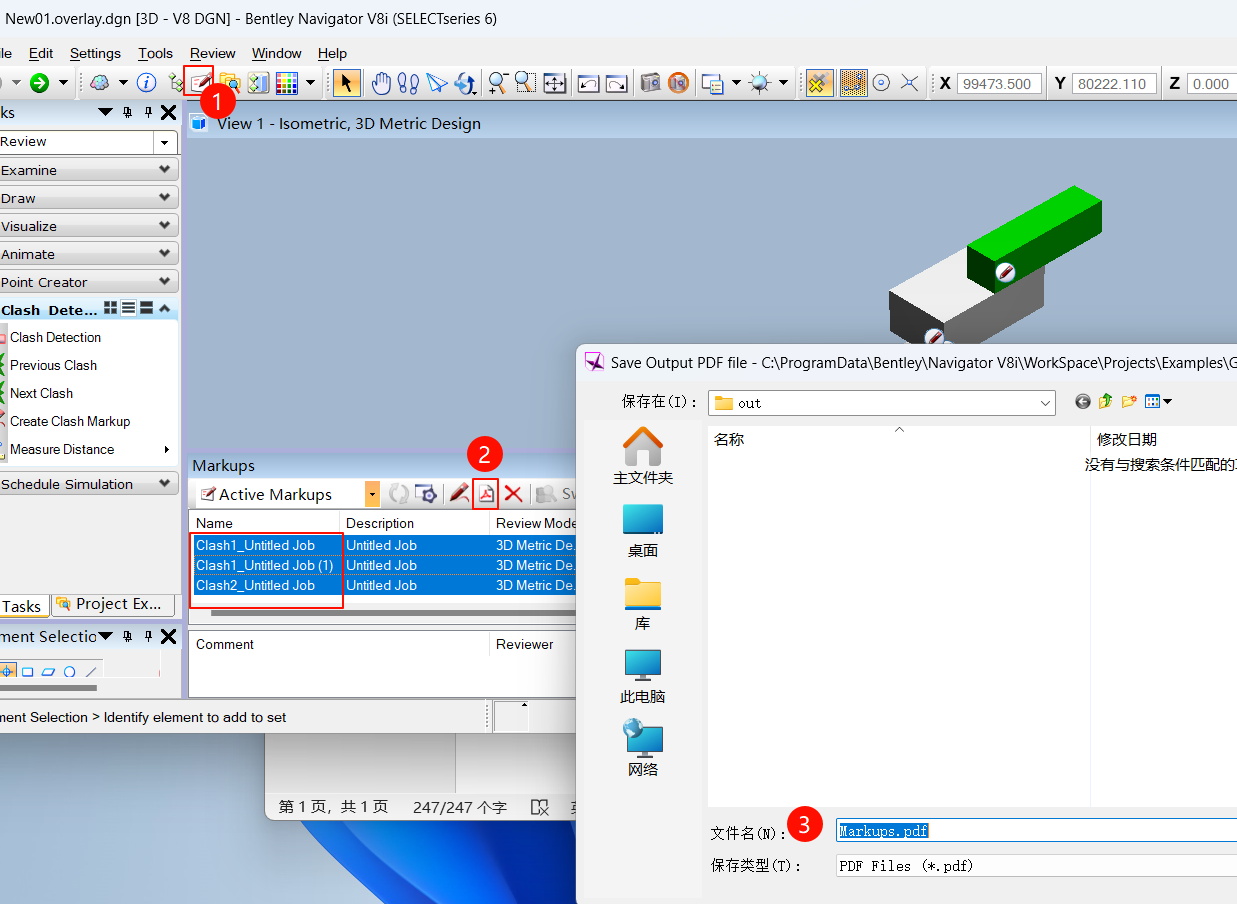Switch to the Project Explorer tab
Image resolution: width=1237 pixels, height=904 pixels.
coord(114,604)
